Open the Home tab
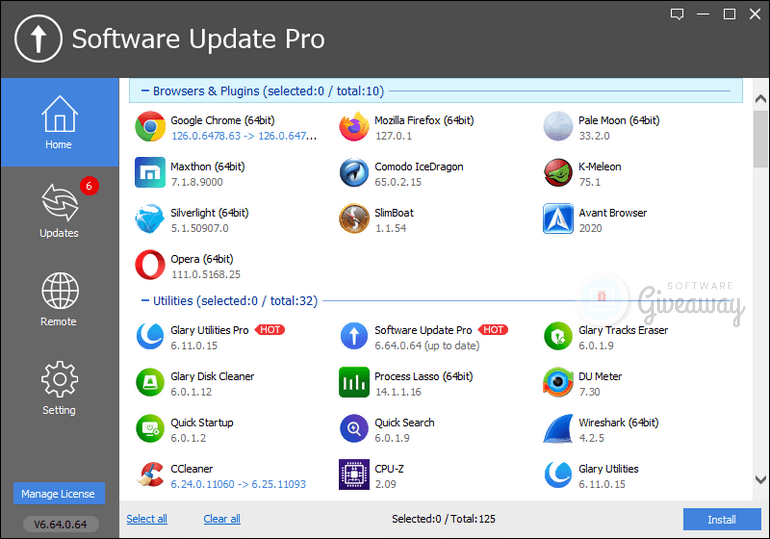Screen dimensions: 770x539 click(x=59, y=122)
